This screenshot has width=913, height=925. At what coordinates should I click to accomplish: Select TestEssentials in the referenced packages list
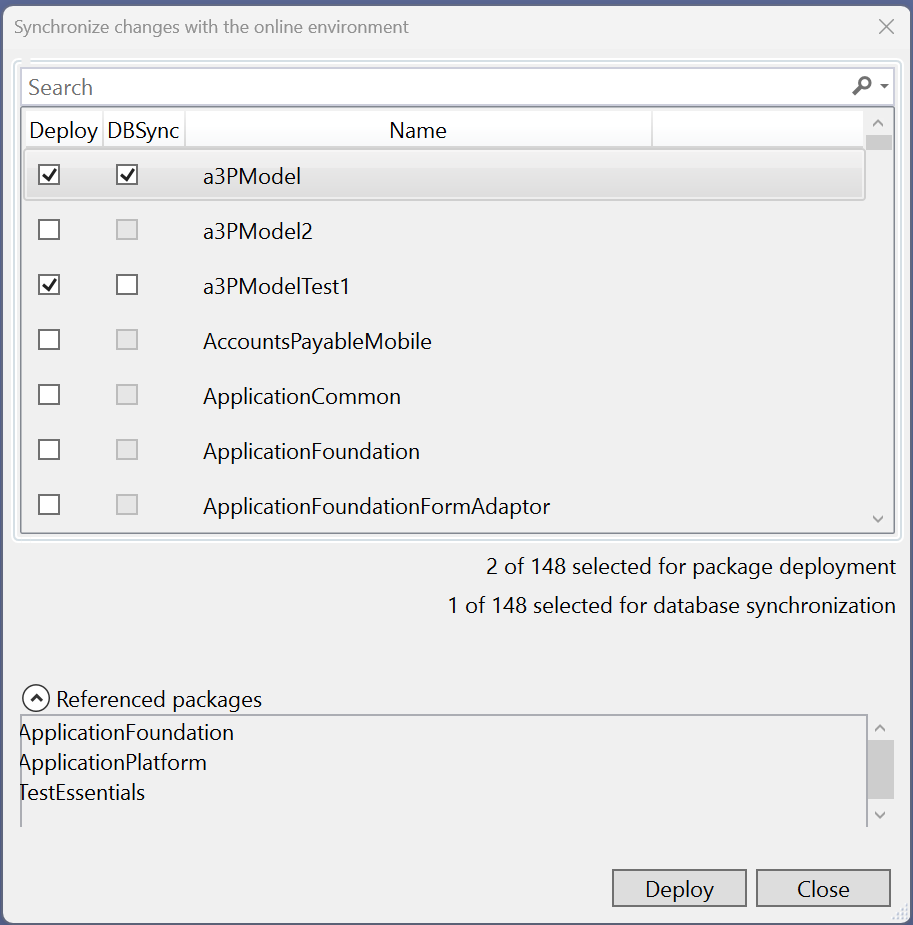point(85,792)
